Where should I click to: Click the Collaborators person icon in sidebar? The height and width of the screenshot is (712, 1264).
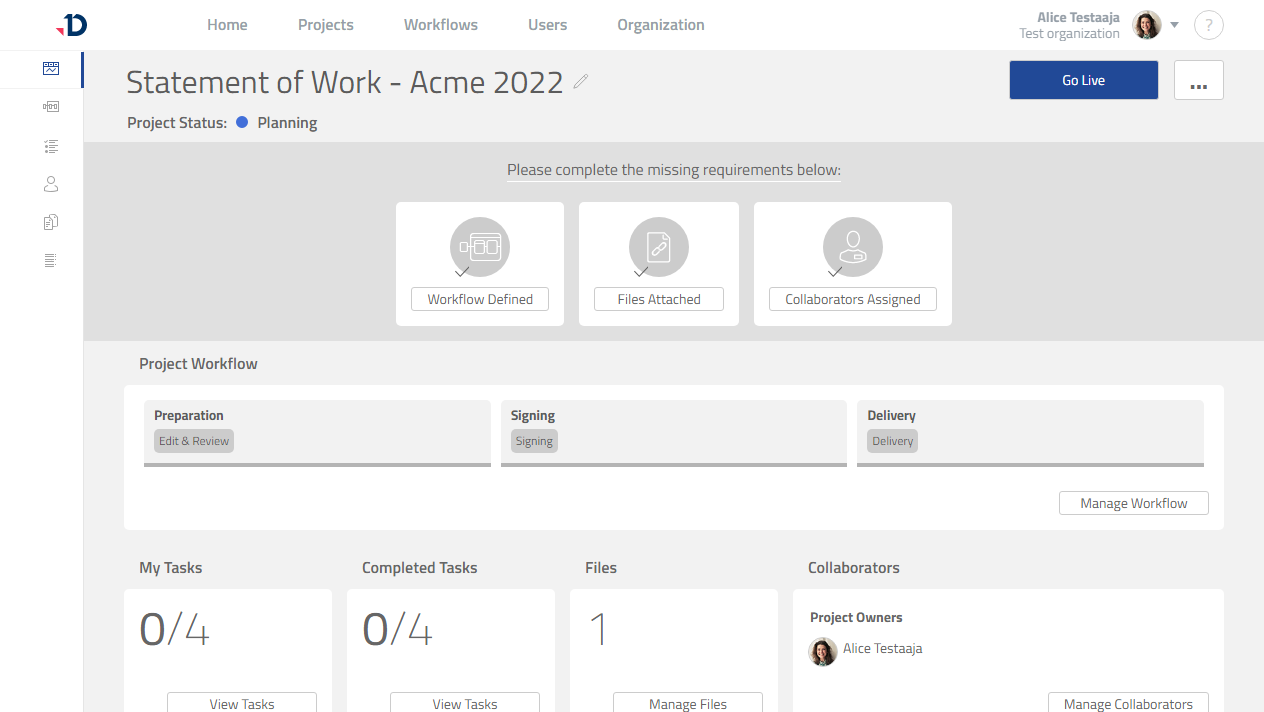pos(50,183)
